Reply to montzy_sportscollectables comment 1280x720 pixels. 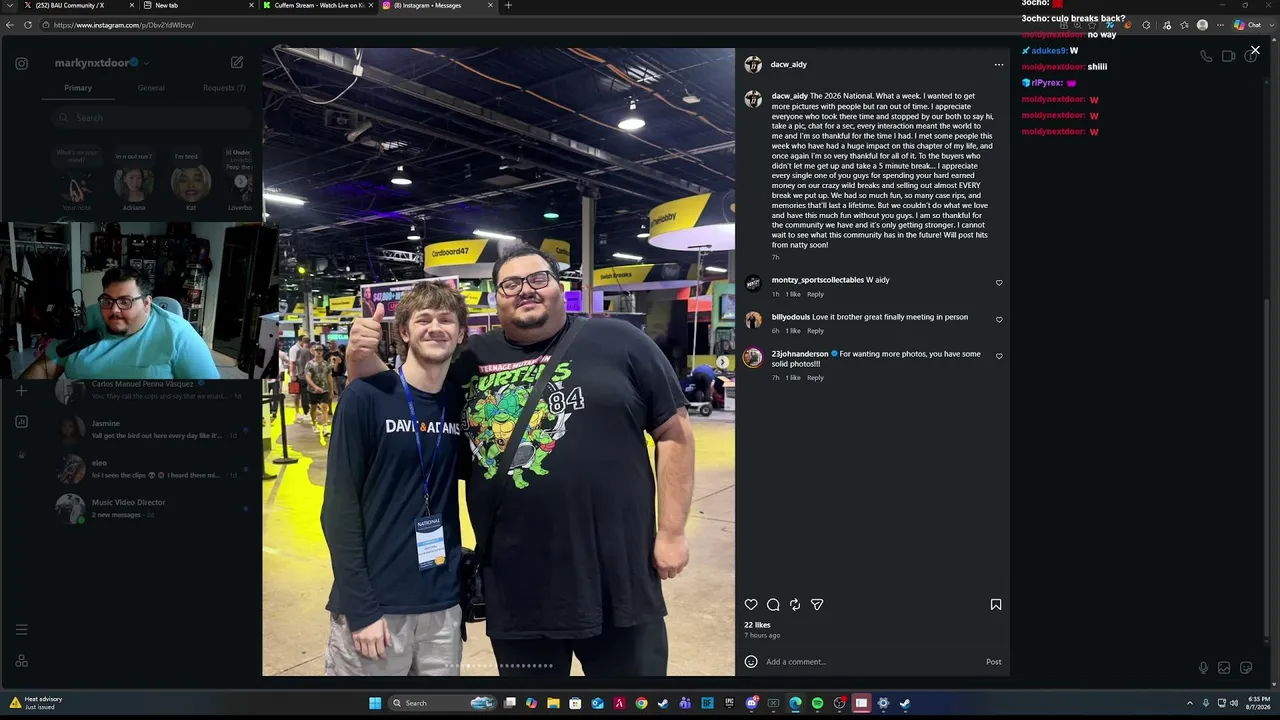(815, 294)
